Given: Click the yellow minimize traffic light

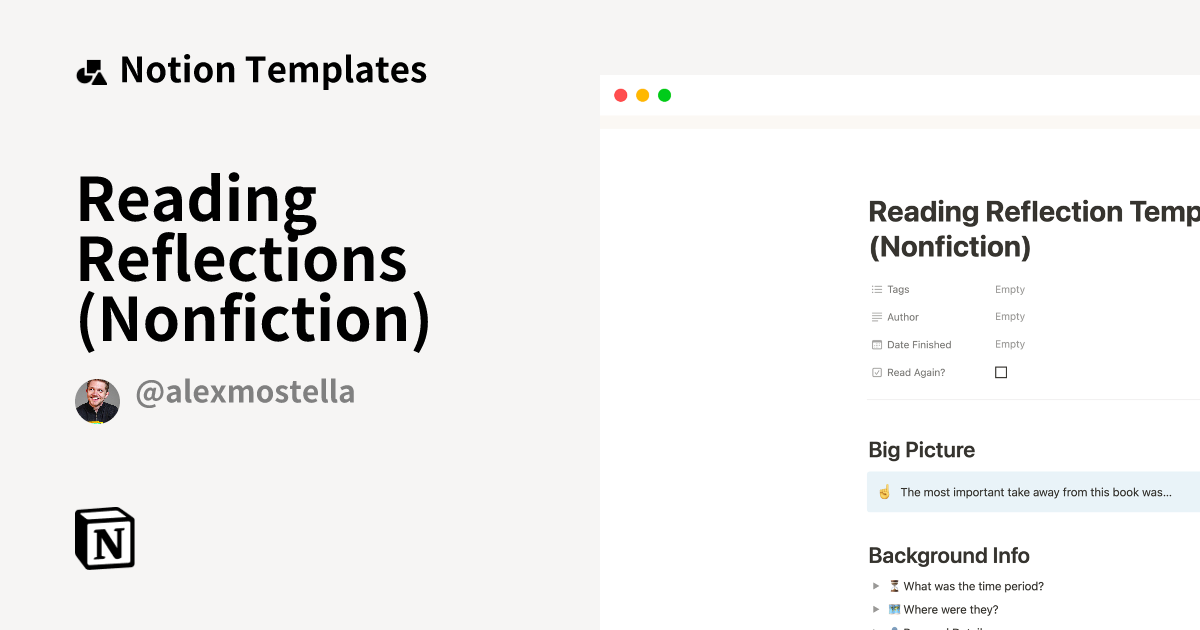Looking at the screenshot, I should [642, 95].
